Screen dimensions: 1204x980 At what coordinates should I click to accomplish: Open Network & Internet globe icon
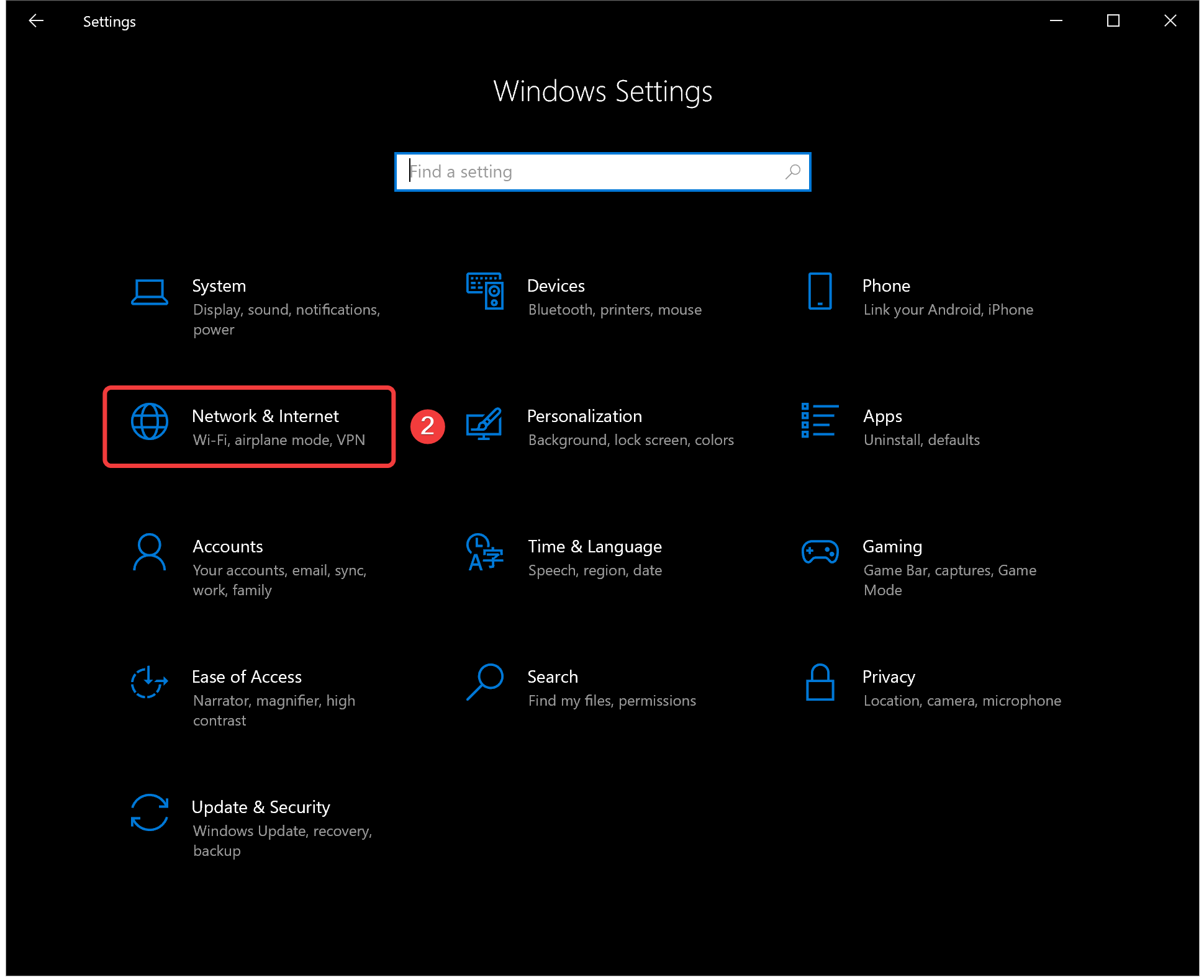pyautogui.click(x=150, y=421)
